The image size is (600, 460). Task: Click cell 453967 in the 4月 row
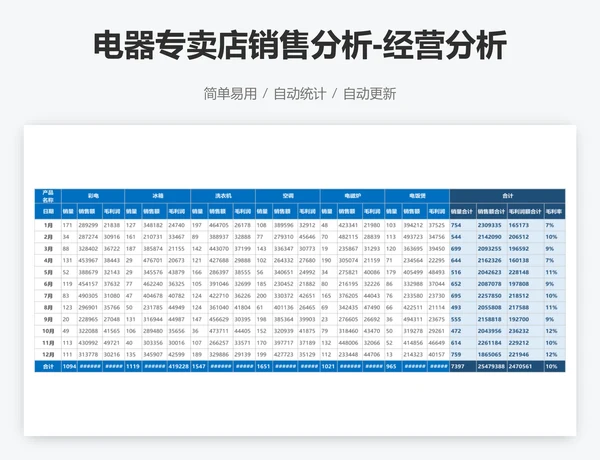(88, 261)
